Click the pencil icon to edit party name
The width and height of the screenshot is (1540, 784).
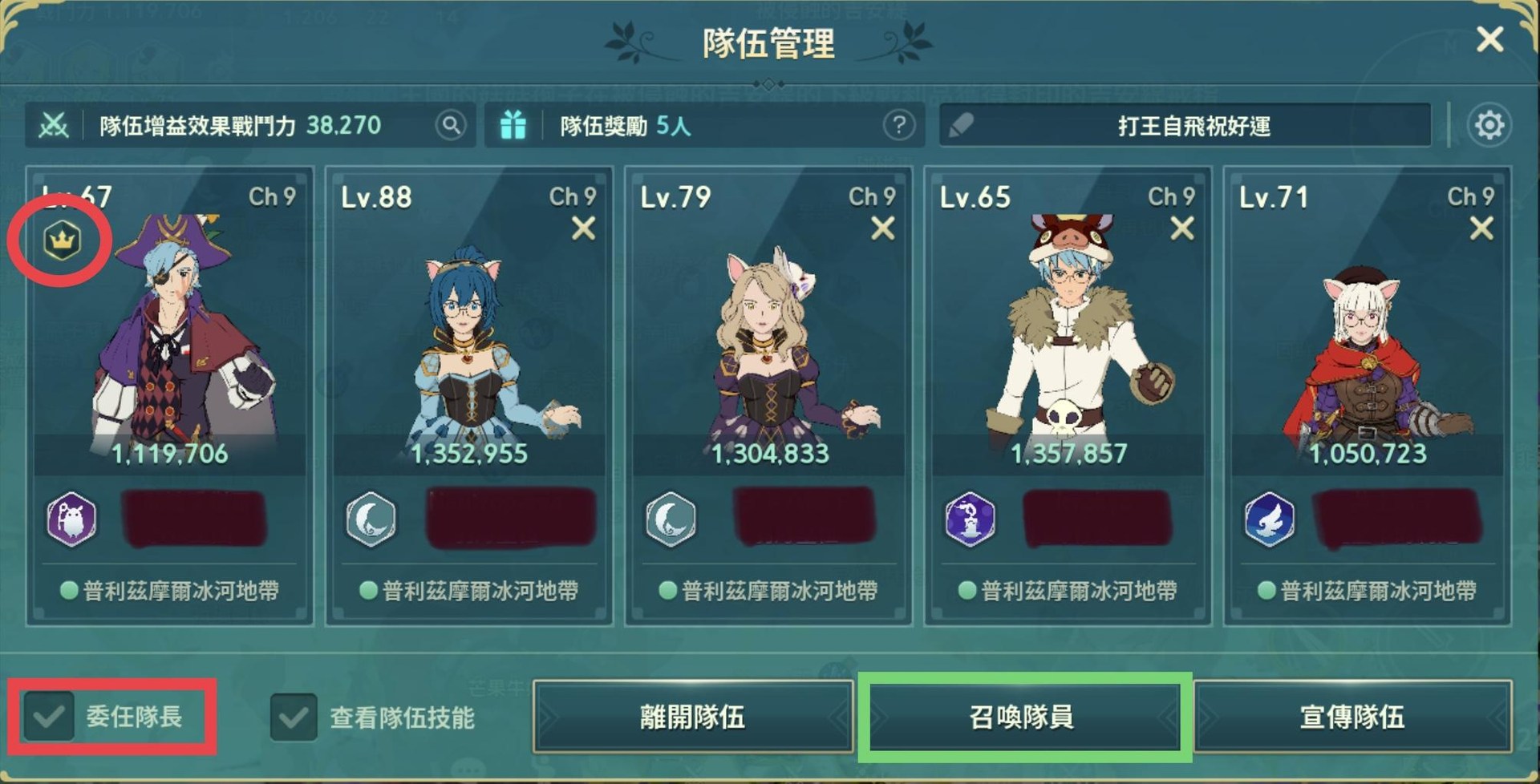[961, 125]
